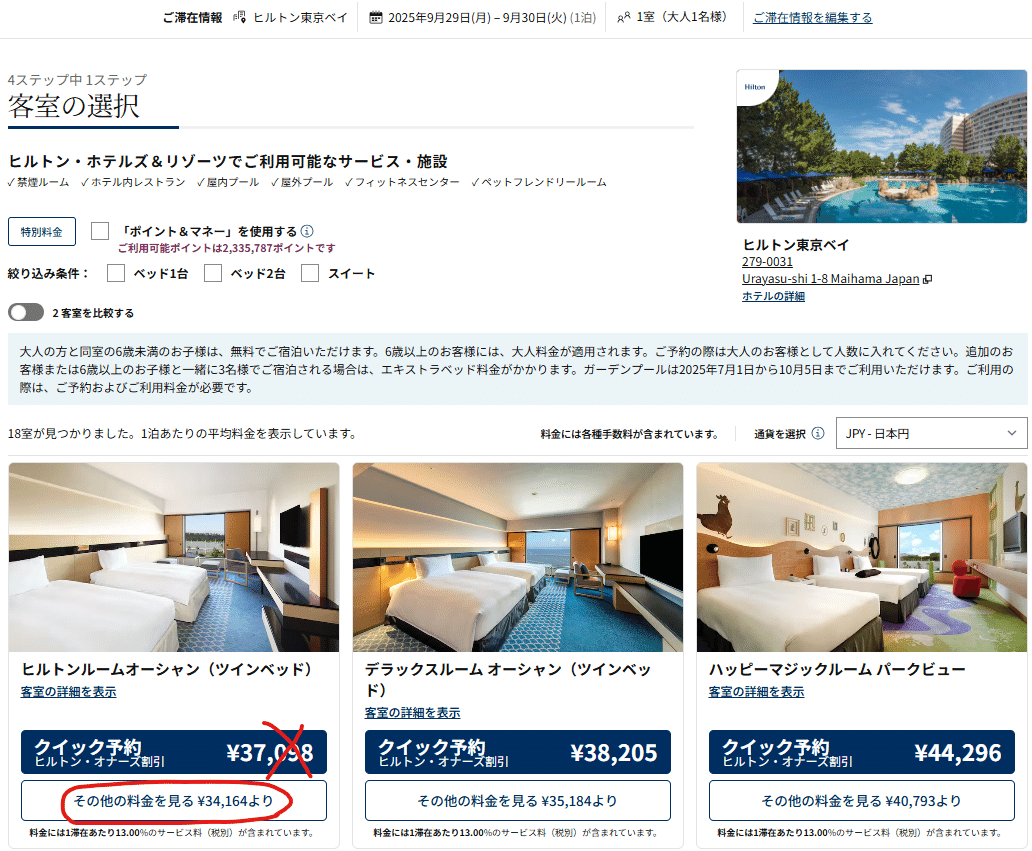Click 料金には各種手数料が含まれています text
1032x851 pixels.
click(630, 434)
